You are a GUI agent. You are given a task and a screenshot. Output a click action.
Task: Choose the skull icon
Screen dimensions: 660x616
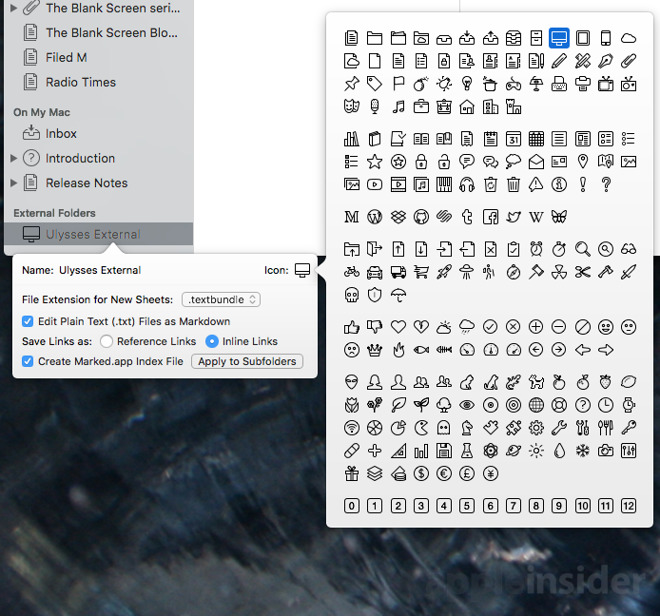[x=351, y=295]
